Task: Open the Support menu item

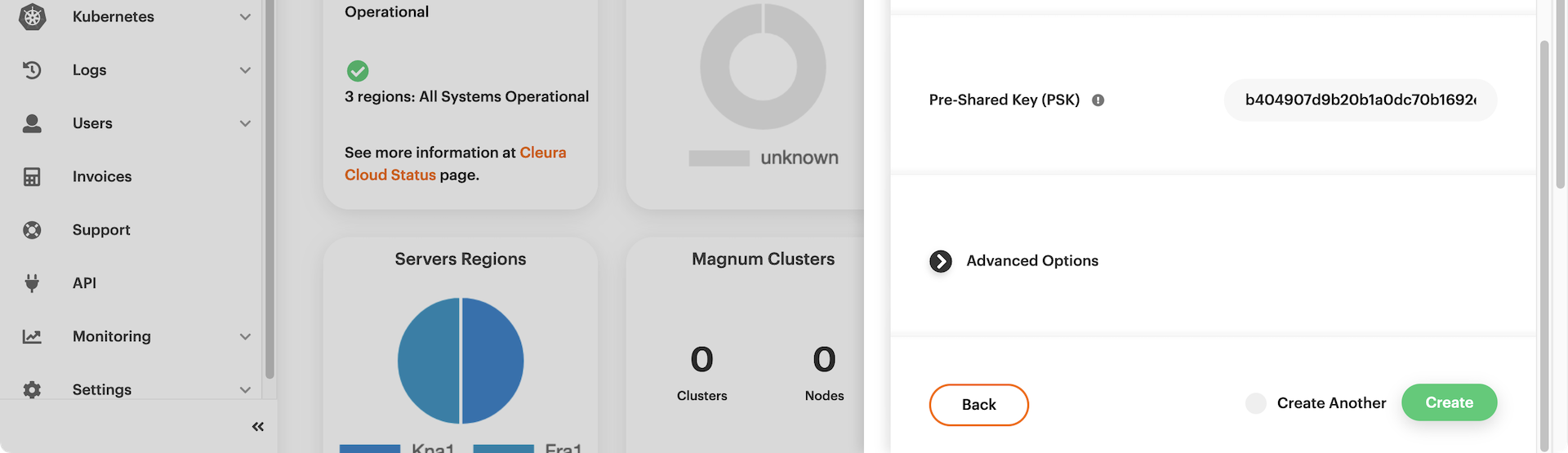Action: click(101, 230)
